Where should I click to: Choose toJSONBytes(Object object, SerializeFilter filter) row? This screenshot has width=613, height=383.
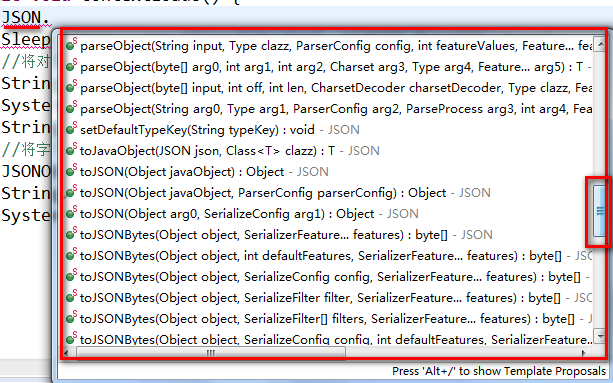coord(328,298)
